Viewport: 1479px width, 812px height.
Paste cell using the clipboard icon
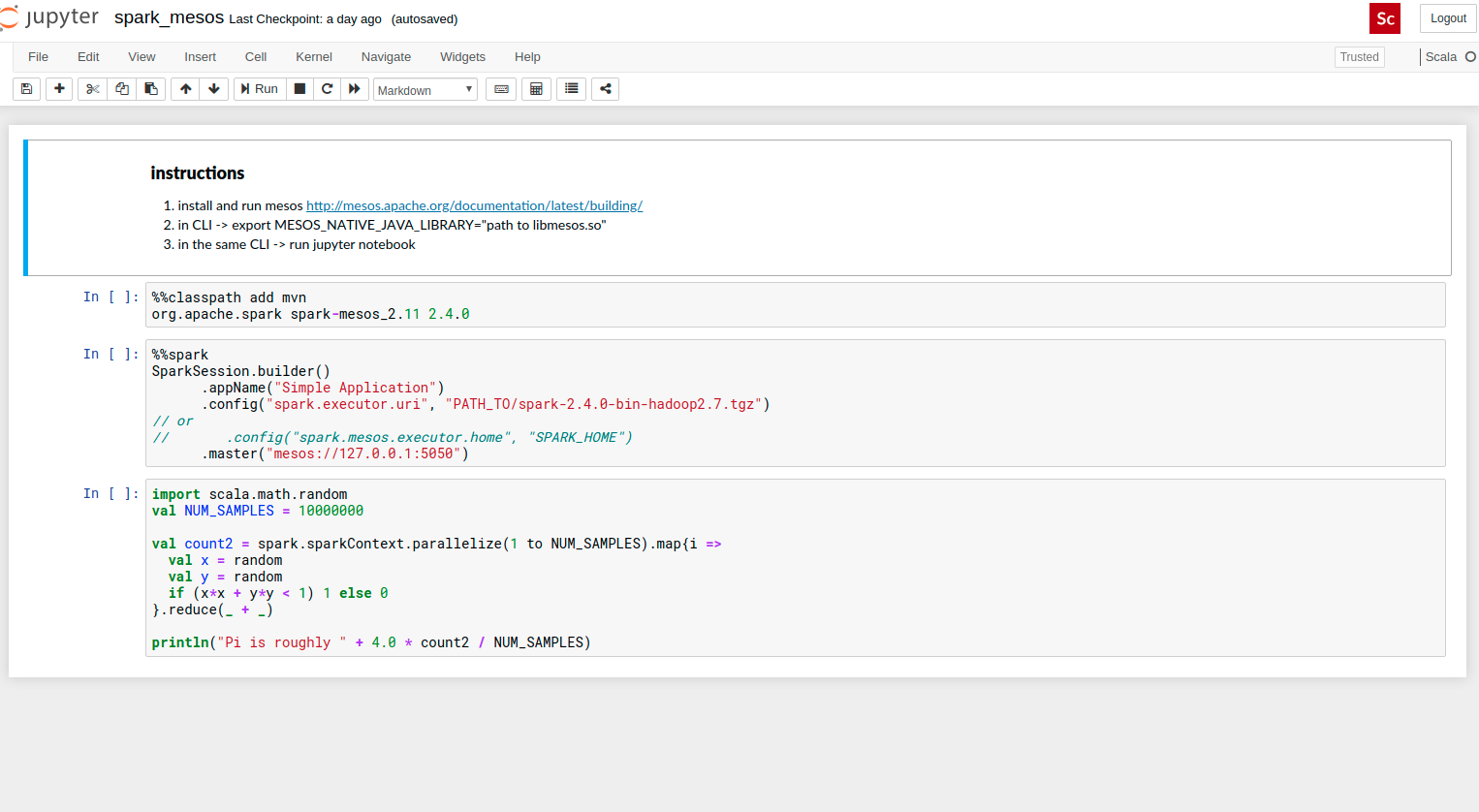tap(150, 88)
